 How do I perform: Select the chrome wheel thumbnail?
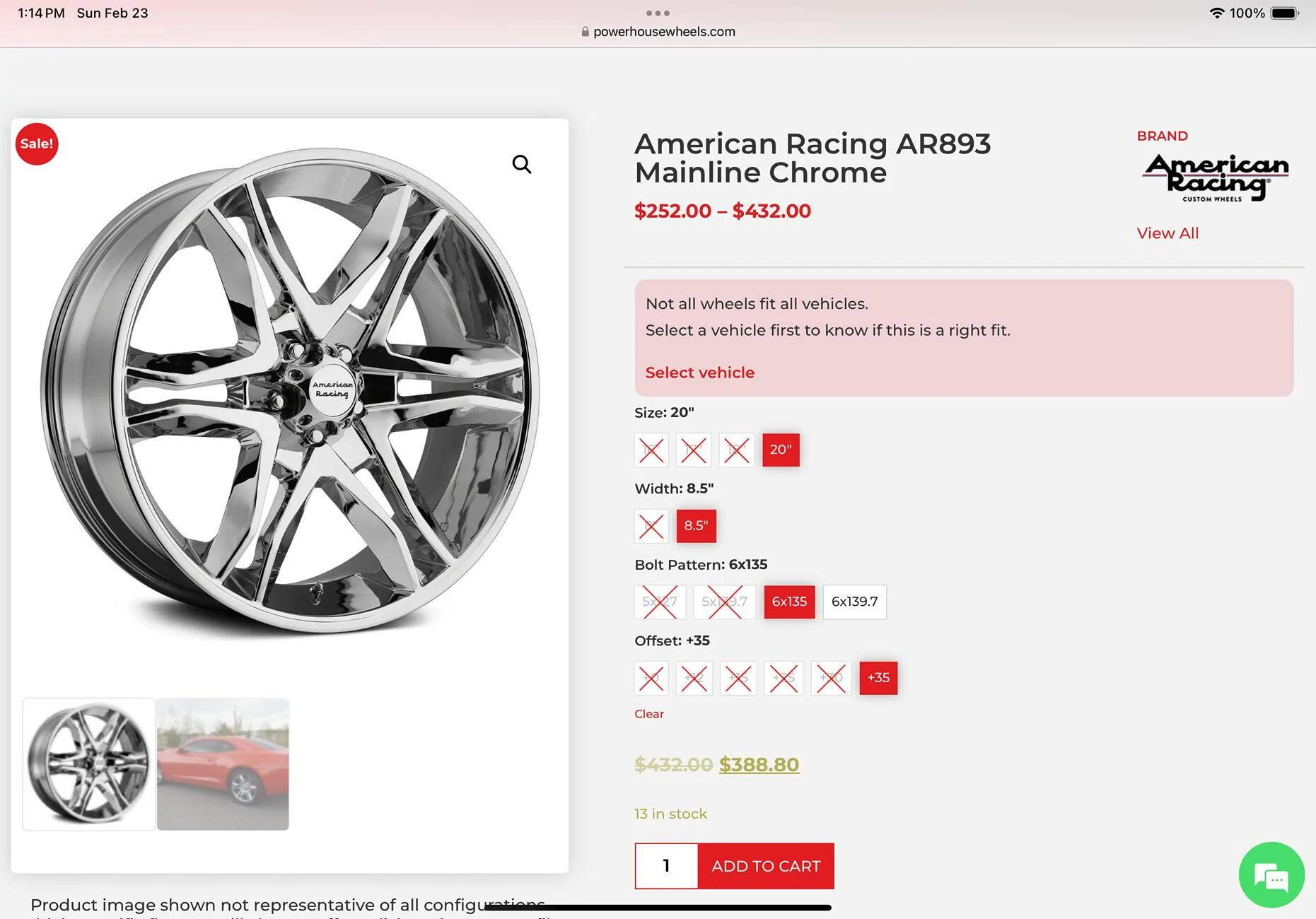[89, 764]
